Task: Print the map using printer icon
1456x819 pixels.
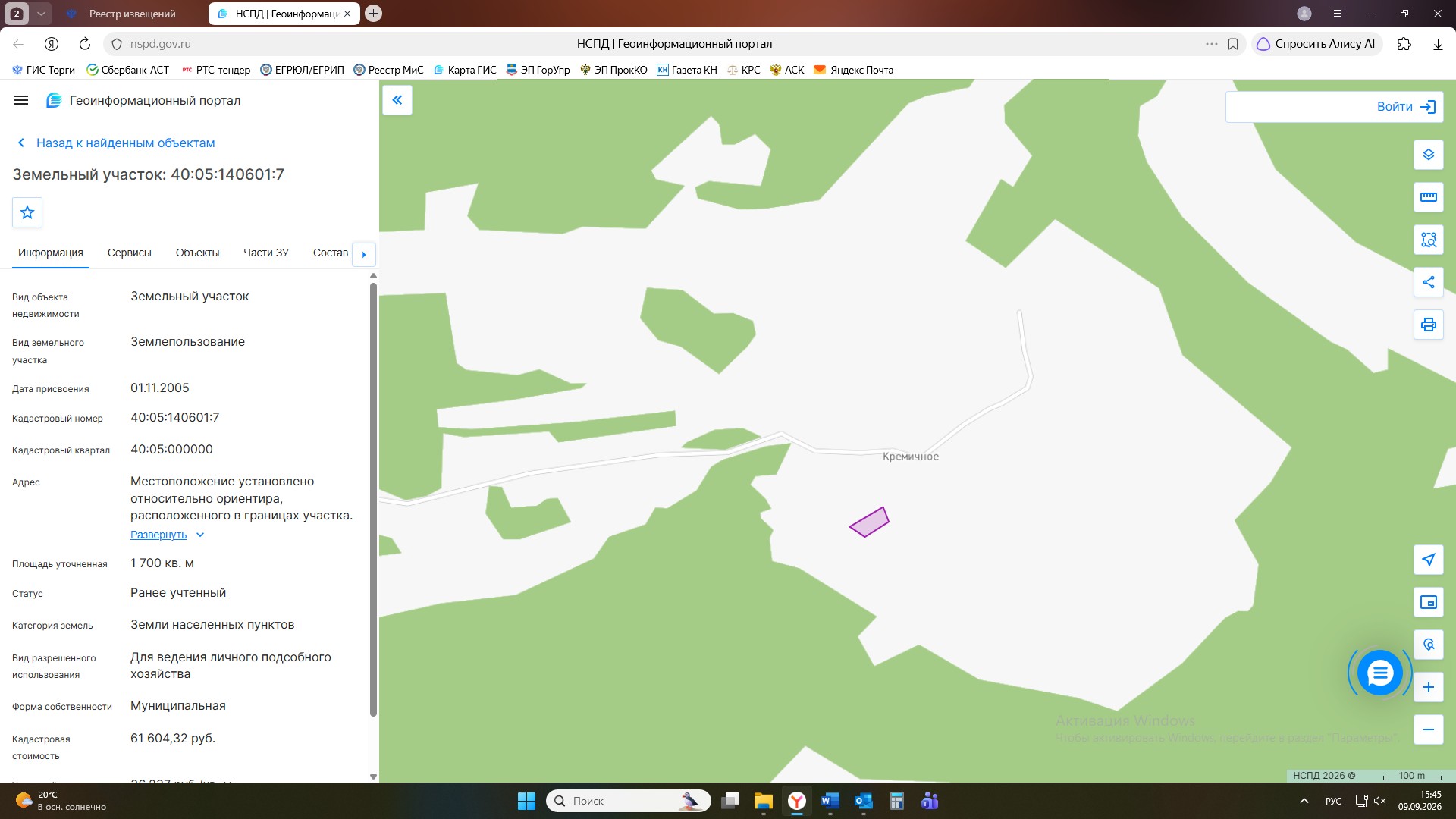Action: coord(1428,325)
